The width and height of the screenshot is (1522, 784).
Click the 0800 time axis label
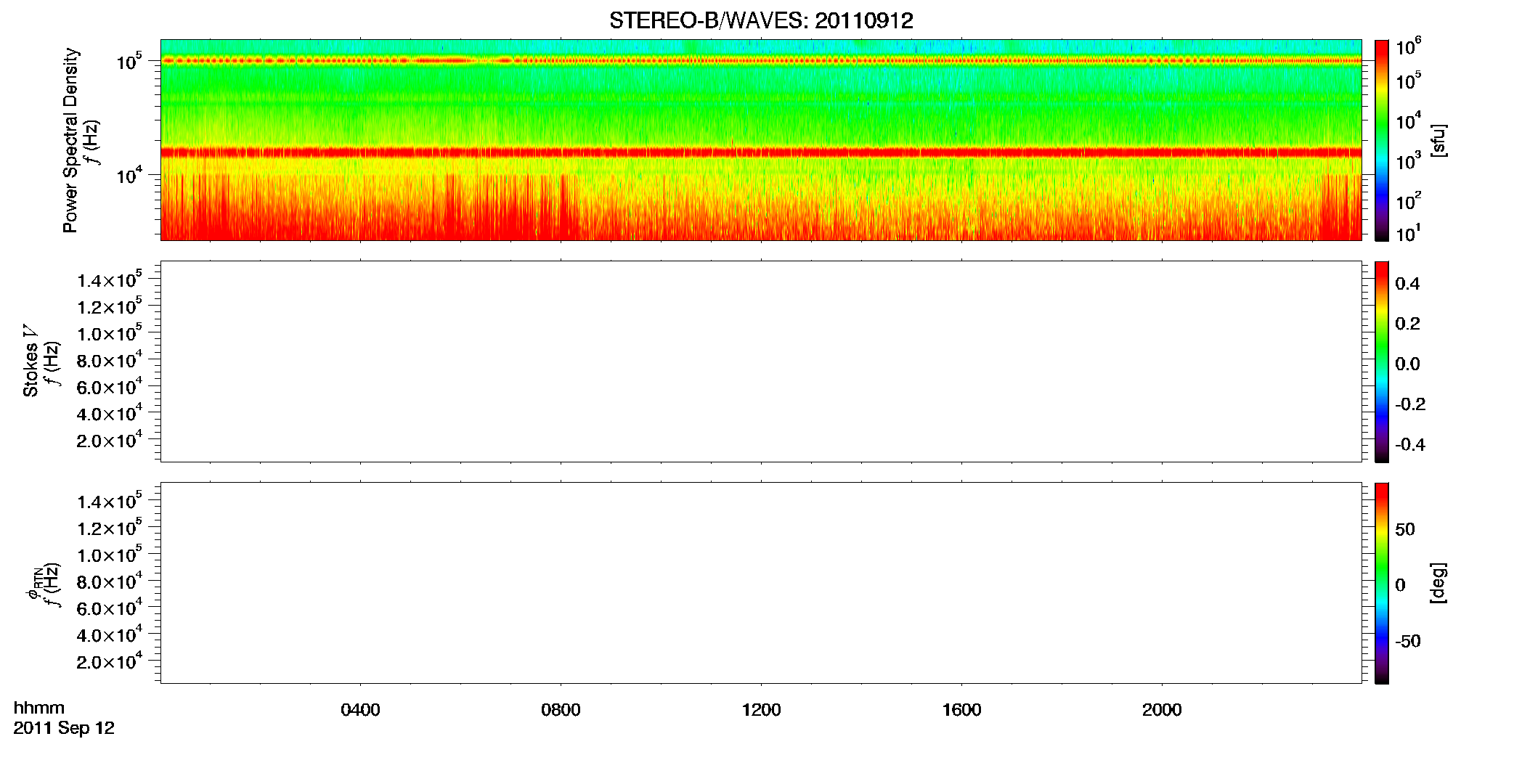tap(561, 710)
